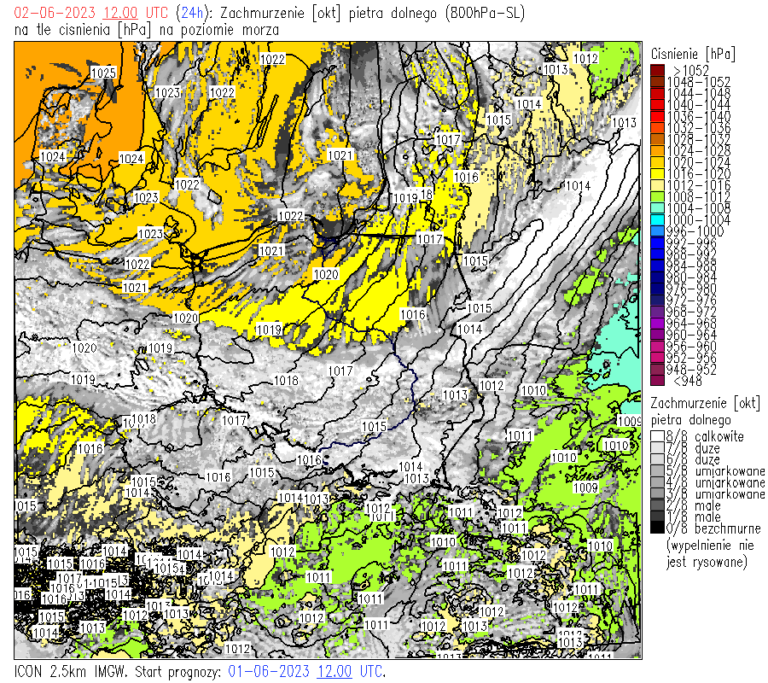
Task: Click the 'ICON 2.5km IMGW.' footer text
Action: tap(71, 671)
